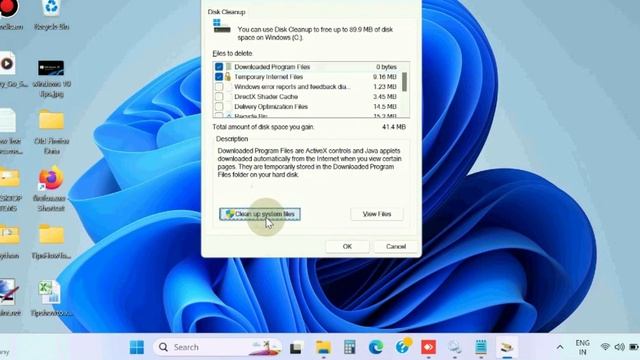
Task: Select the Downloaded Program Files row text
Action: [272, 67]
